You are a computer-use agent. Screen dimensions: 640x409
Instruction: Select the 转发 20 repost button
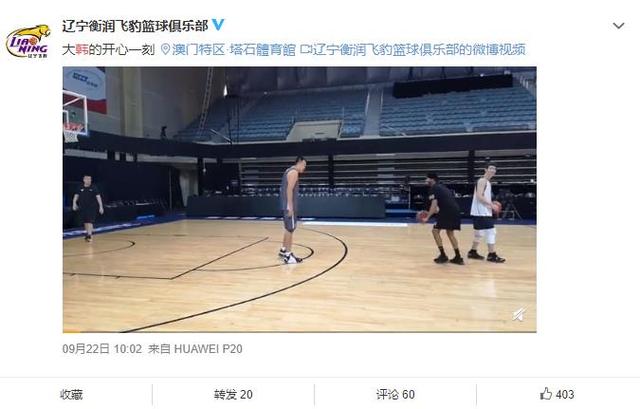pos(233,395)
